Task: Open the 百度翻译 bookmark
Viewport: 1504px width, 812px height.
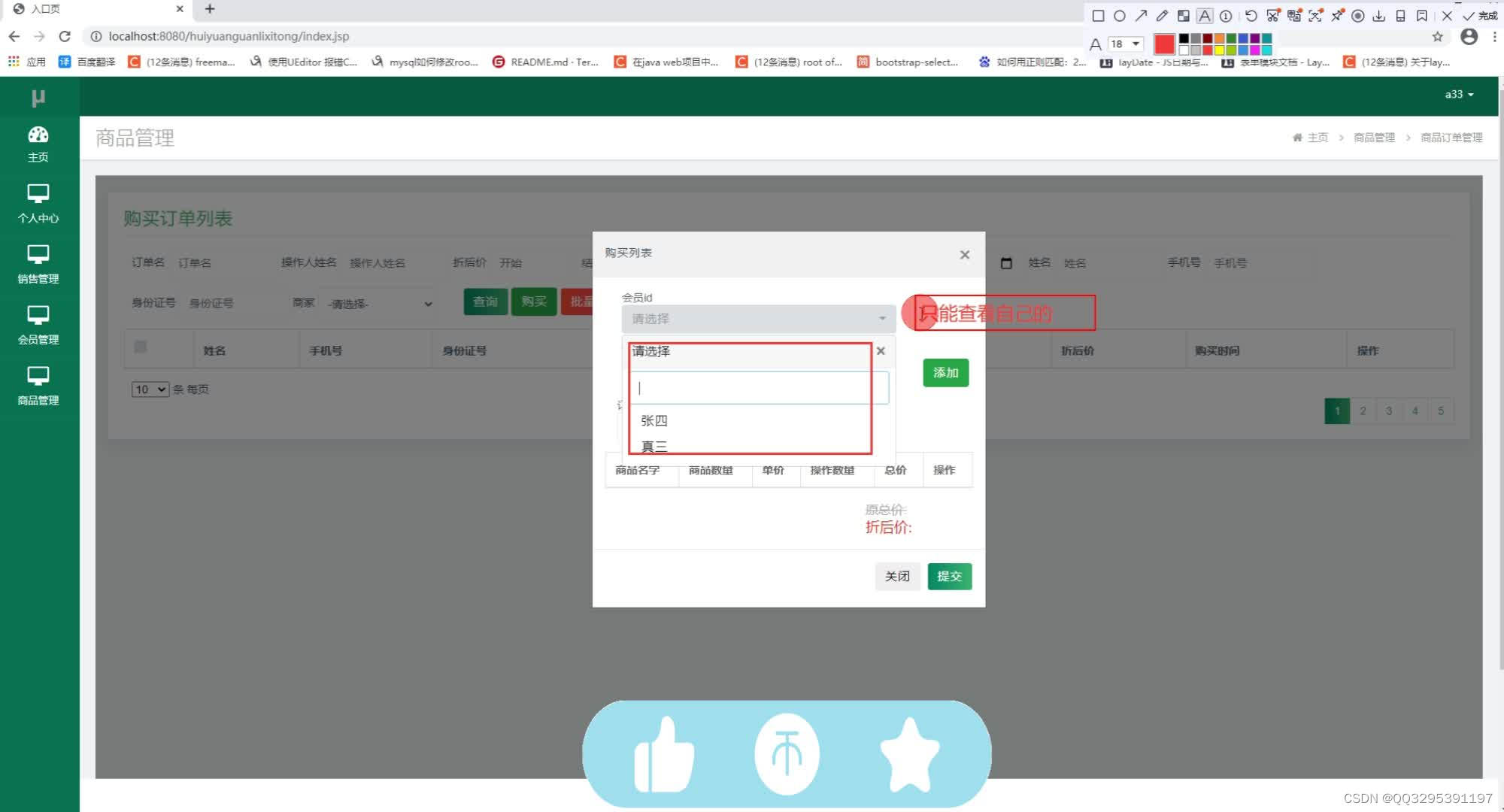Action: click(87, 62)
